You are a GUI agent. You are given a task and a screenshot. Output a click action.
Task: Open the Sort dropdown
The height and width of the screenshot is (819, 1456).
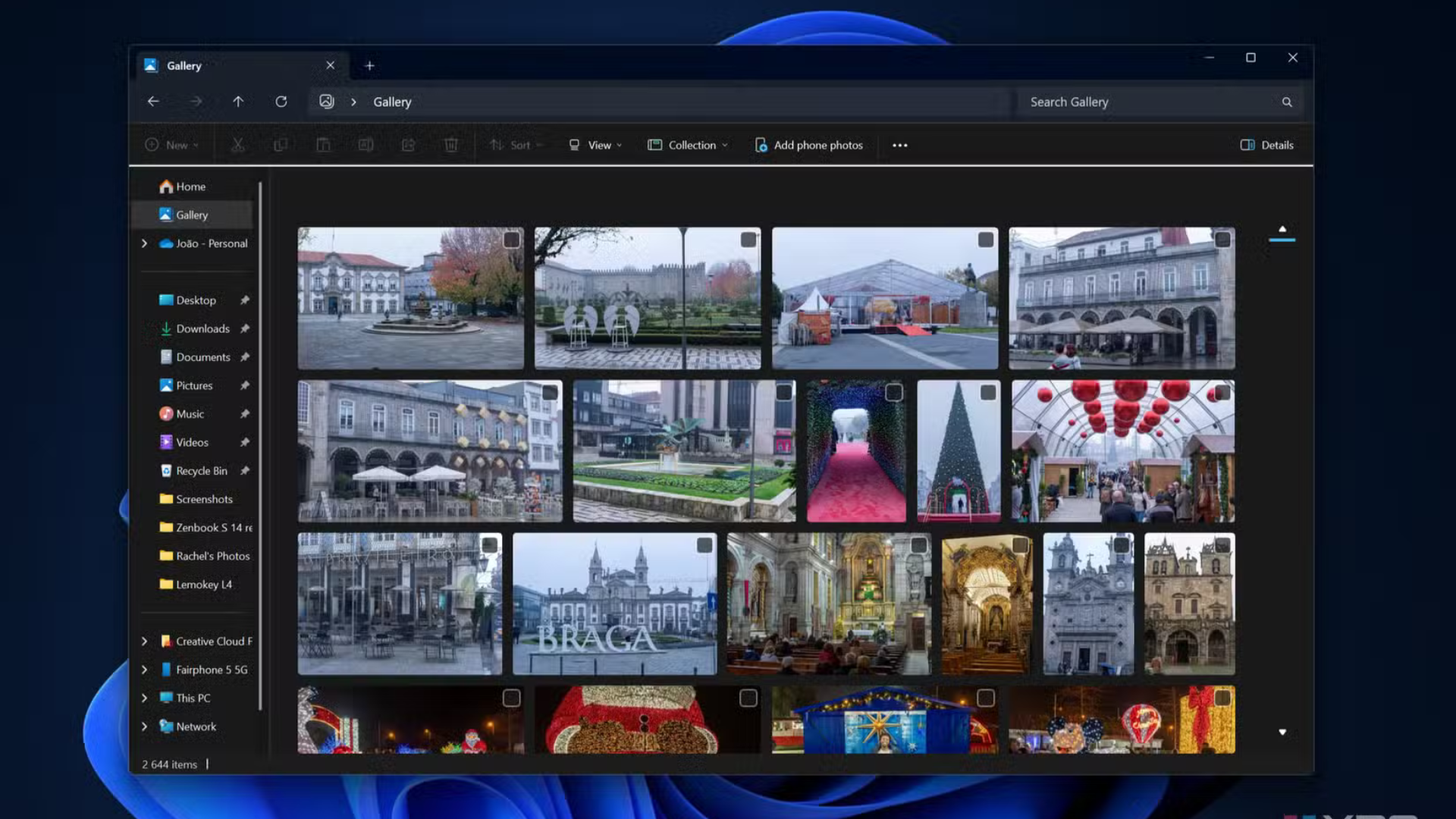(x=516, y=145)
